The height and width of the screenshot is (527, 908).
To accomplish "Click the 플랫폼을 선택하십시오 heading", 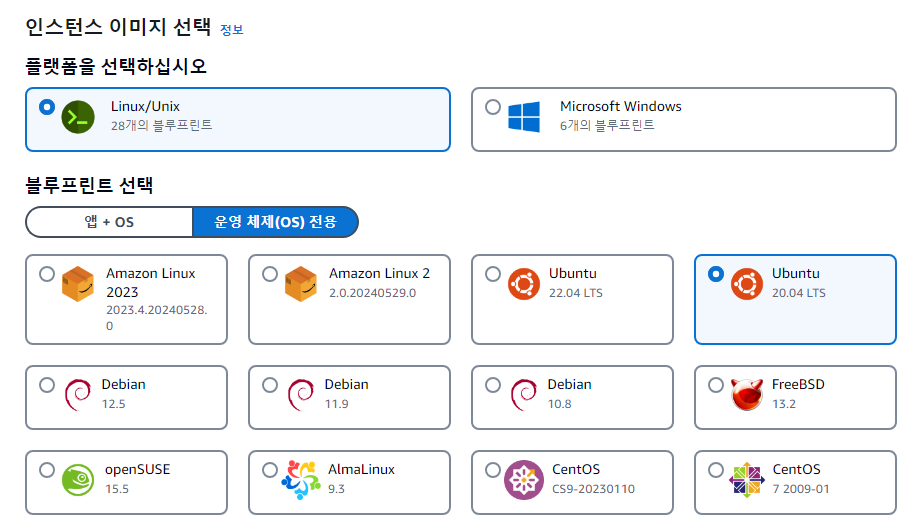I will click(x=116, y=66).
